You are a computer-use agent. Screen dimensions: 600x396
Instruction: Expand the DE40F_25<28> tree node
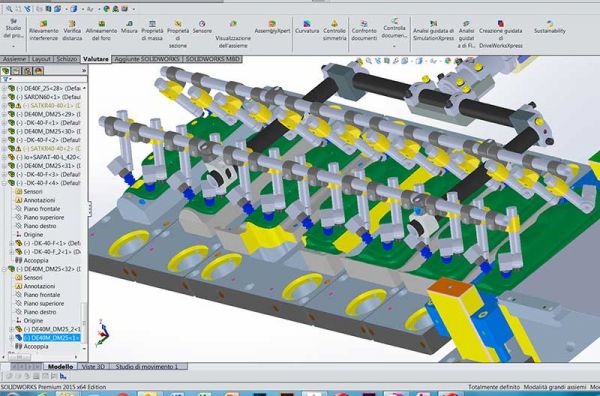pos(4,88)
